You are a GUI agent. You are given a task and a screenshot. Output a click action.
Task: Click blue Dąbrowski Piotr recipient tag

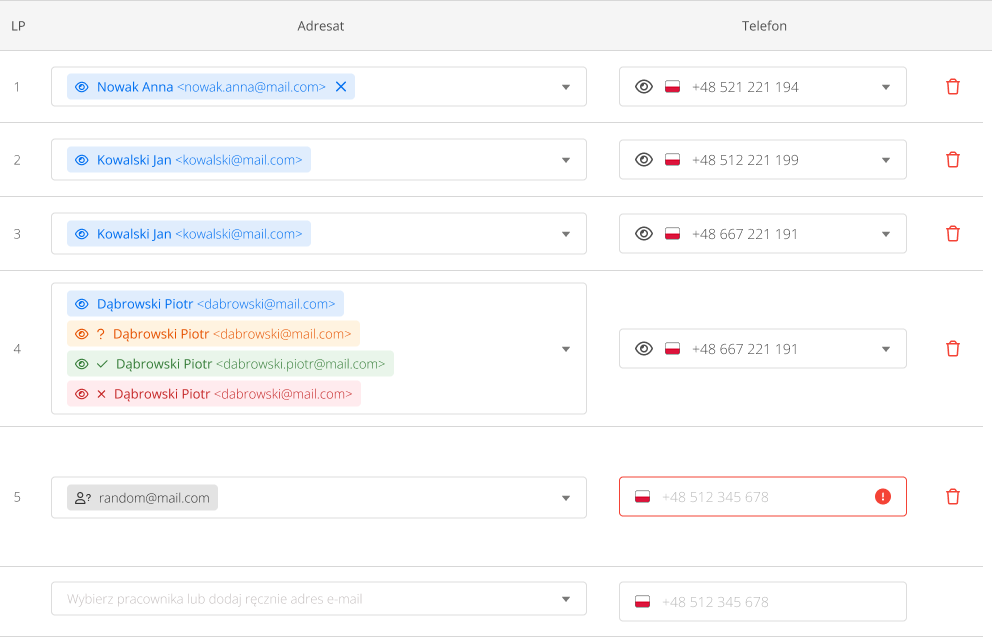[206, 304]
